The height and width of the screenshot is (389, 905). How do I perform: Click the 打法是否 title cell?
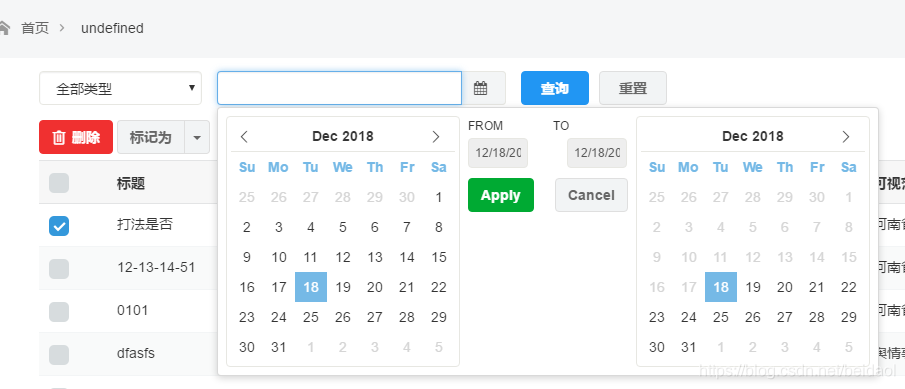pyautogui.click(x=145, y=225)
